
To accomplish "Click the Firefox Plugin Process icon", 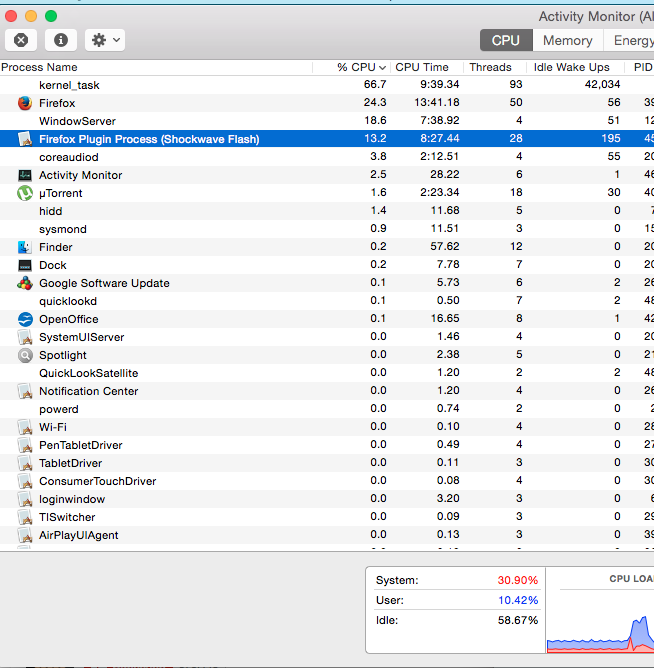I will coord(25,139).
